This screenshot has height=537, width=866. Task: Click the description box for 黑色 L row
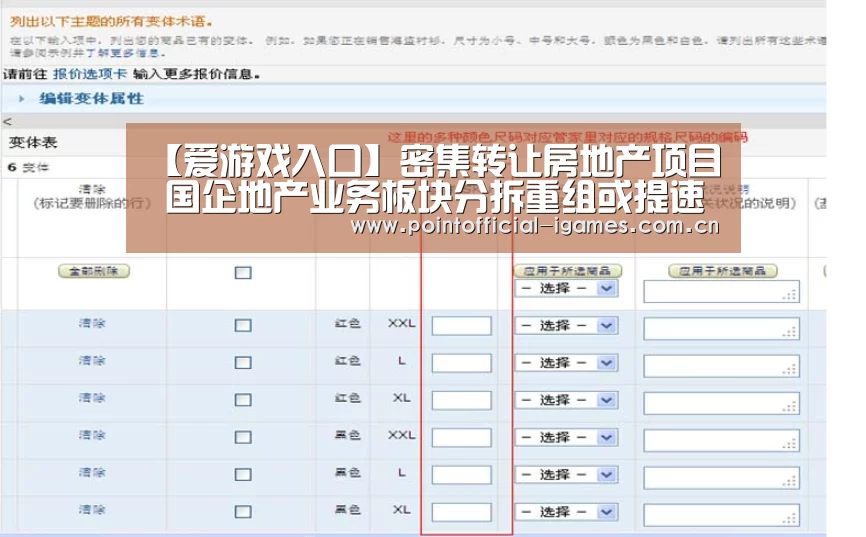[x=721, y=478]
